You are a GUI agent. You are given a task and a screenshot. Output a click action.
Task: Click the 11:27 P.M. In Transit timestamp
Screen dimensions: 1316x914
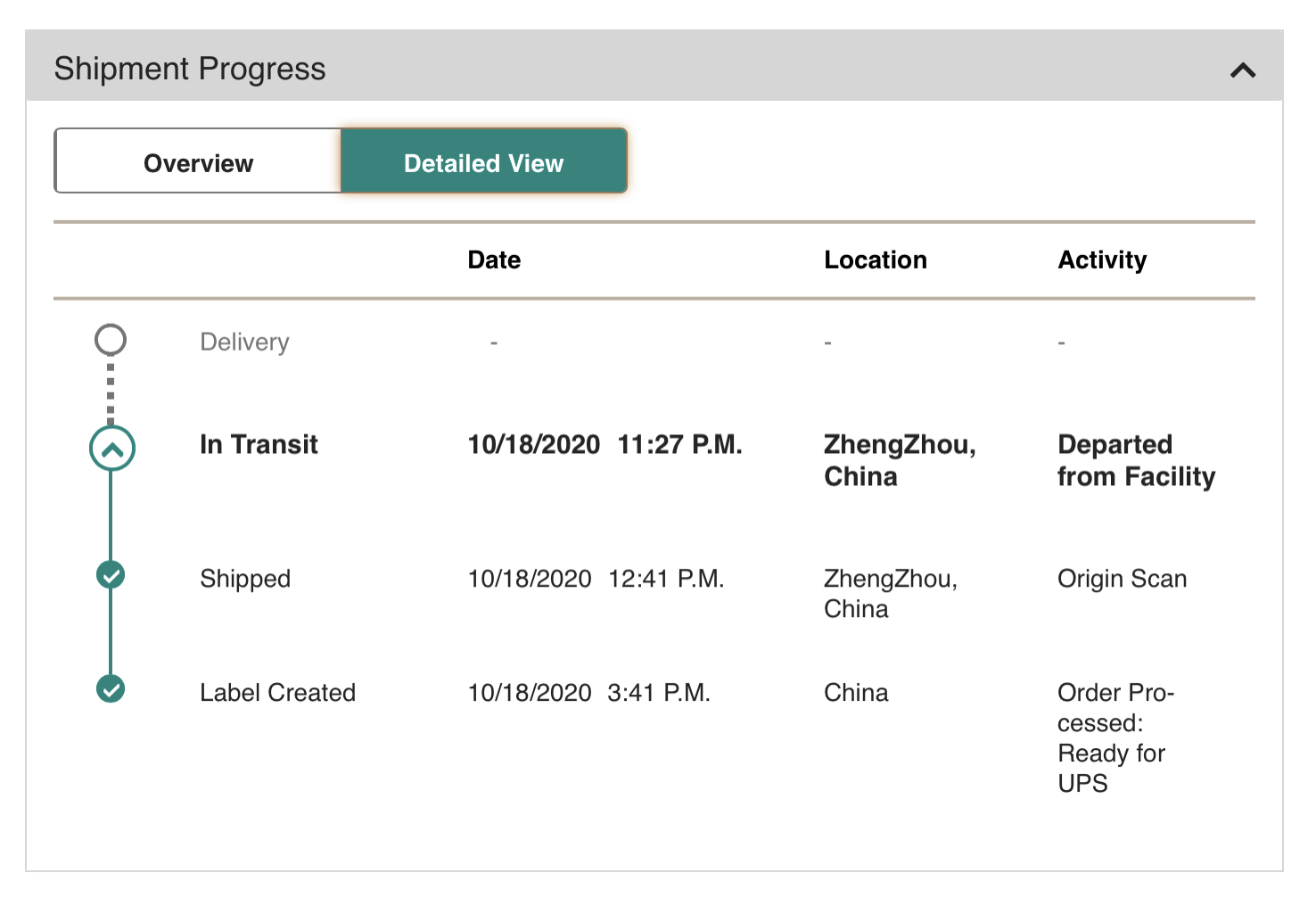(679, 444)
